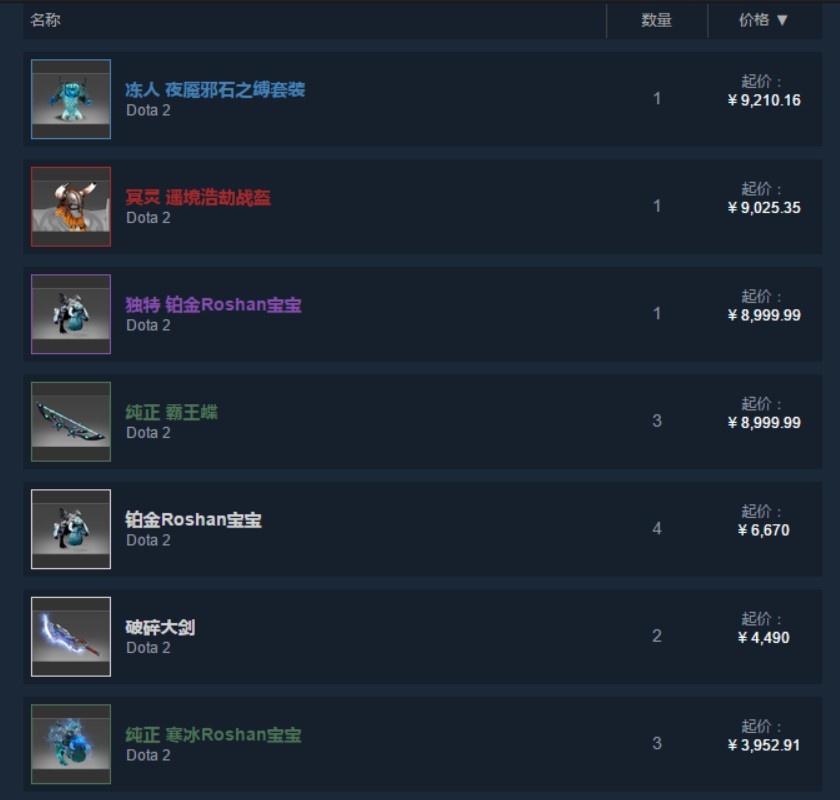Select the 纯正 寒冰Roshan宝宝 icon

(71, 744)
